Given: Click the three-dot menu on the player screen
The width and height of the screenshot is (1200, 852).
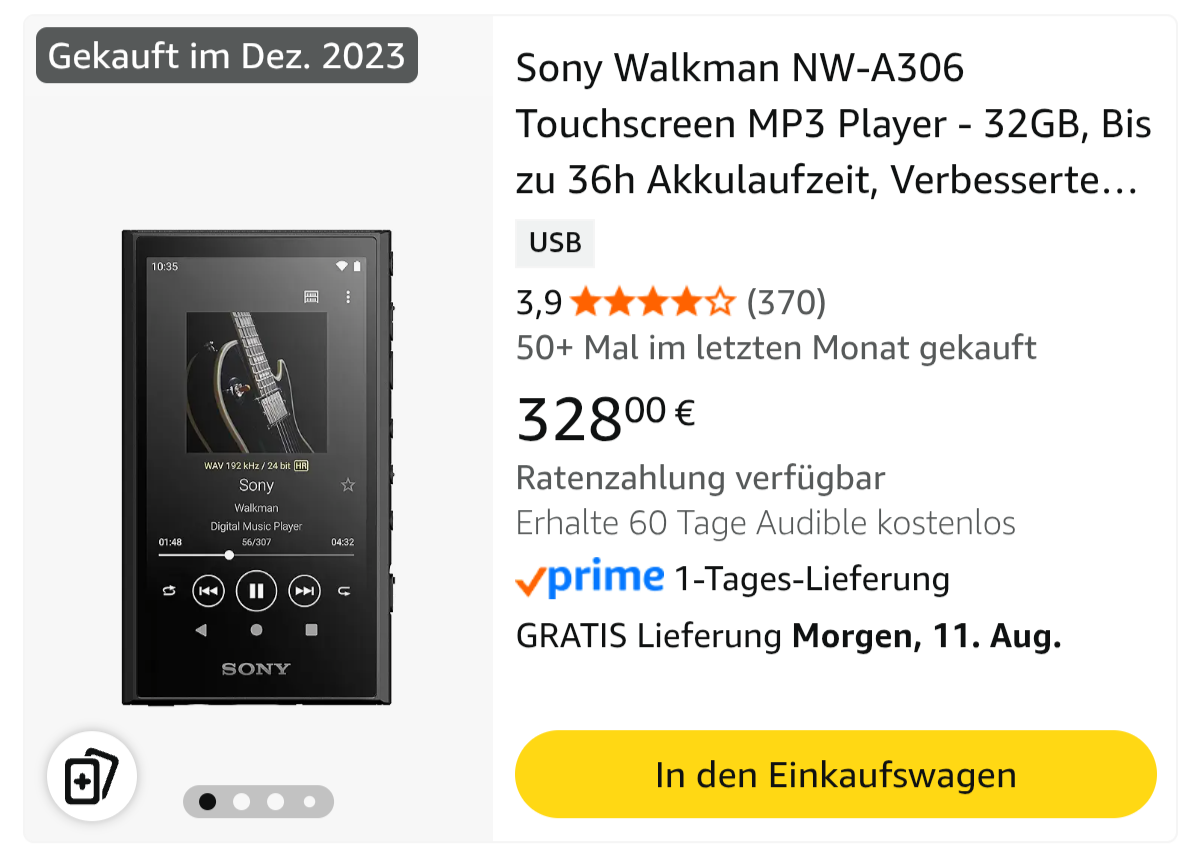Looking at the screenshot, I should (348, 297).
